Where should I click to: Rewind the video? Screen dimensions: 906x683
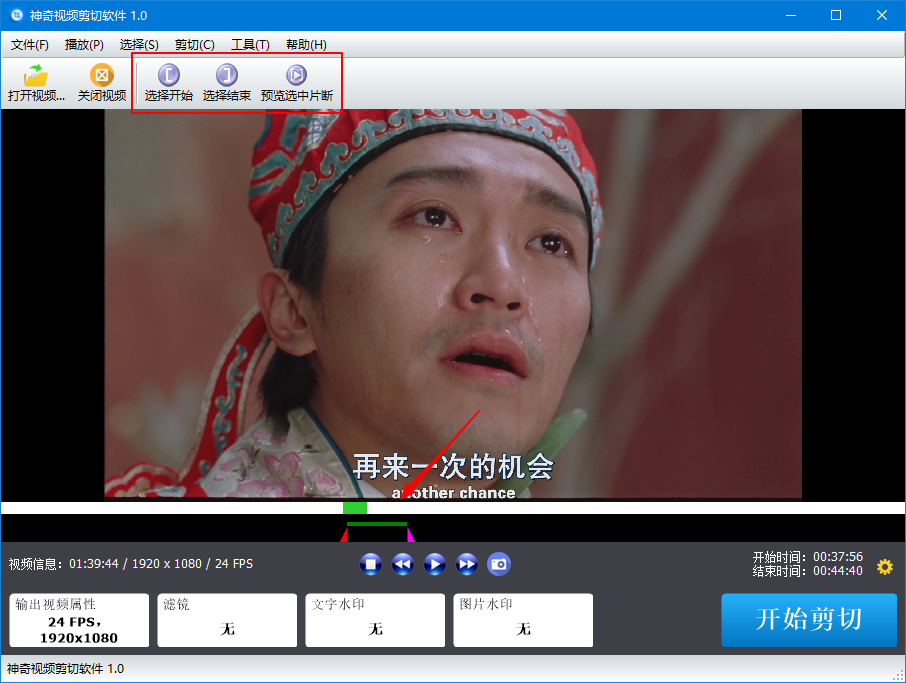(x=403, y=564)
